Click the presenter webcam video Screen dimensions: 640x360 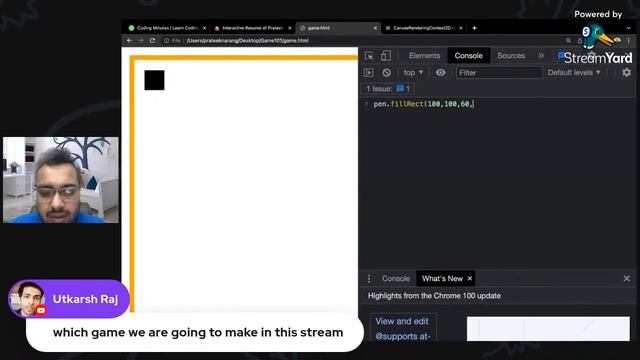pyautogui.click(x=61, y=180)
